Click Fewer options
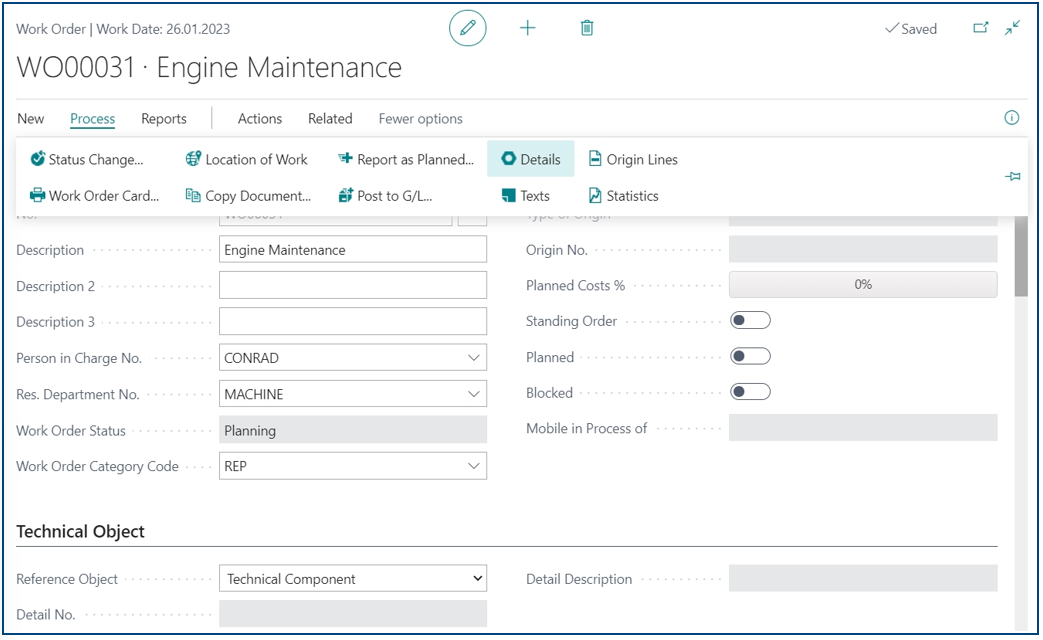 coord(420,118)
